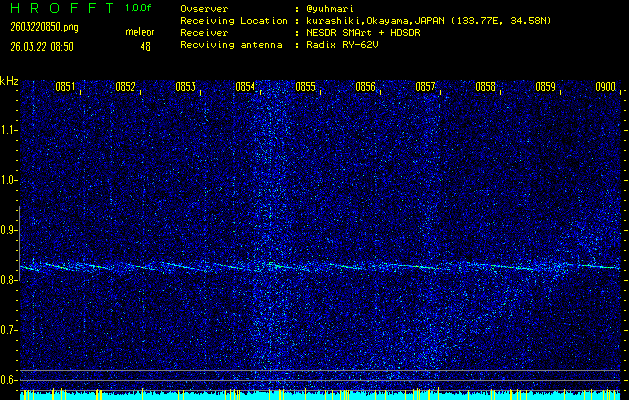
Task: Click the kHz axis unit label
Action: tap(9, 82)
